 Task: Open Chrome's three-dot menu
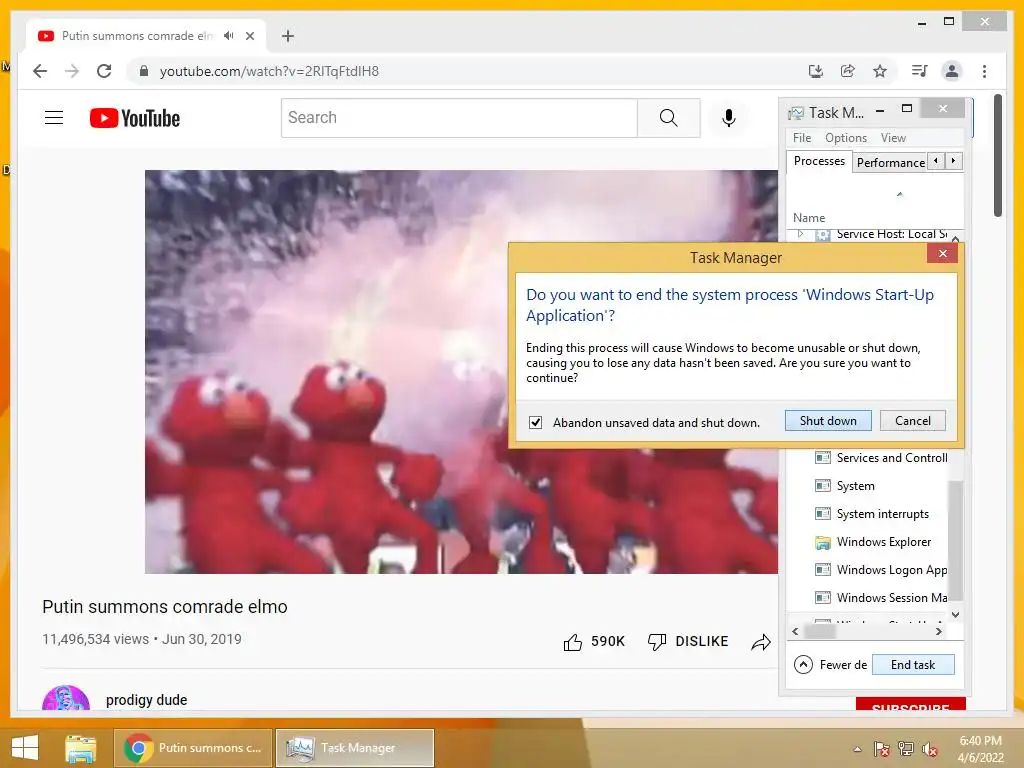click(984, 71)
